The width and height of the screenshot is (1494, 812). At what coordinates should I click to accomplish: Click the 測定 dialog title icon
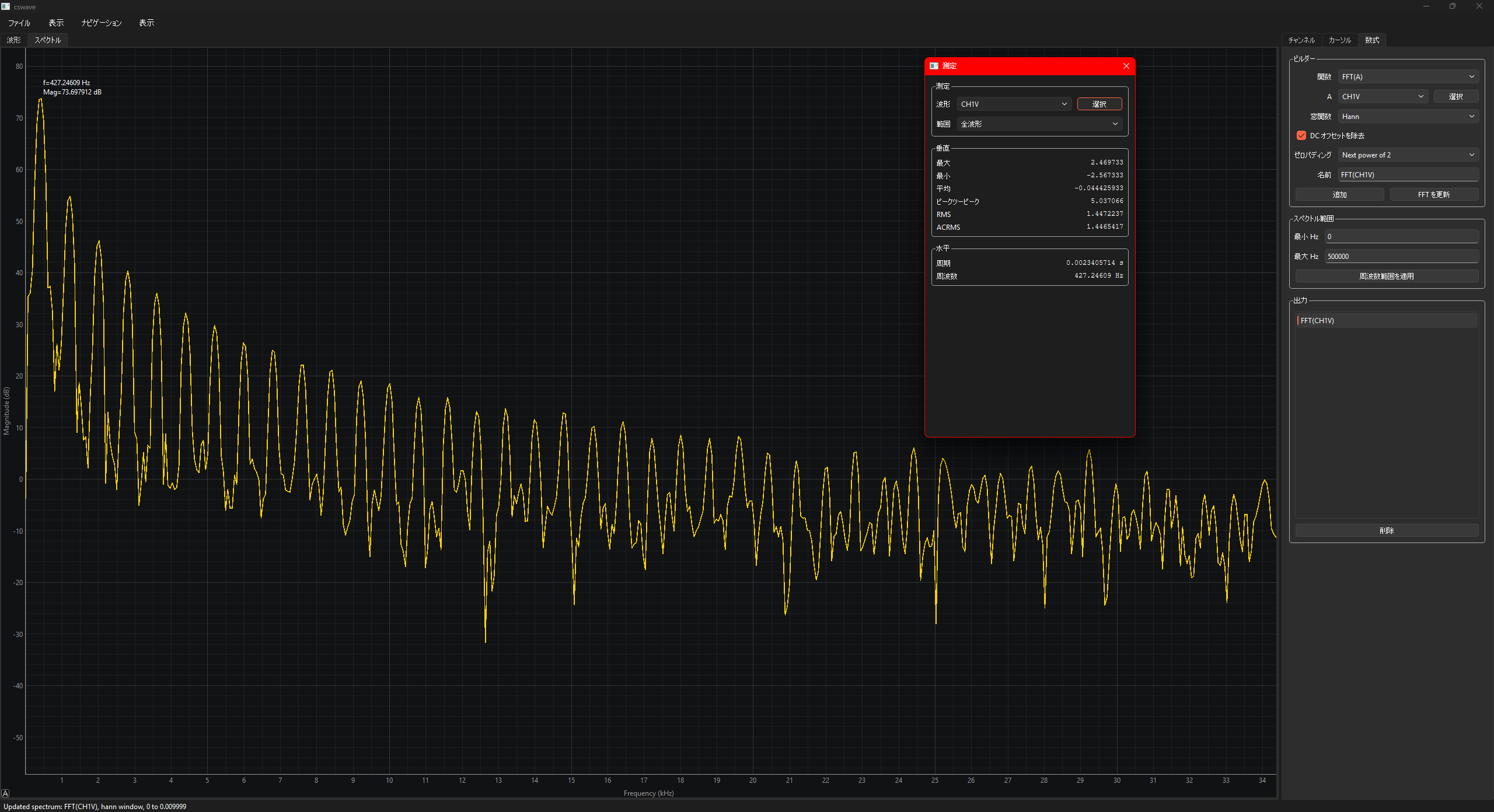[934, 66]
